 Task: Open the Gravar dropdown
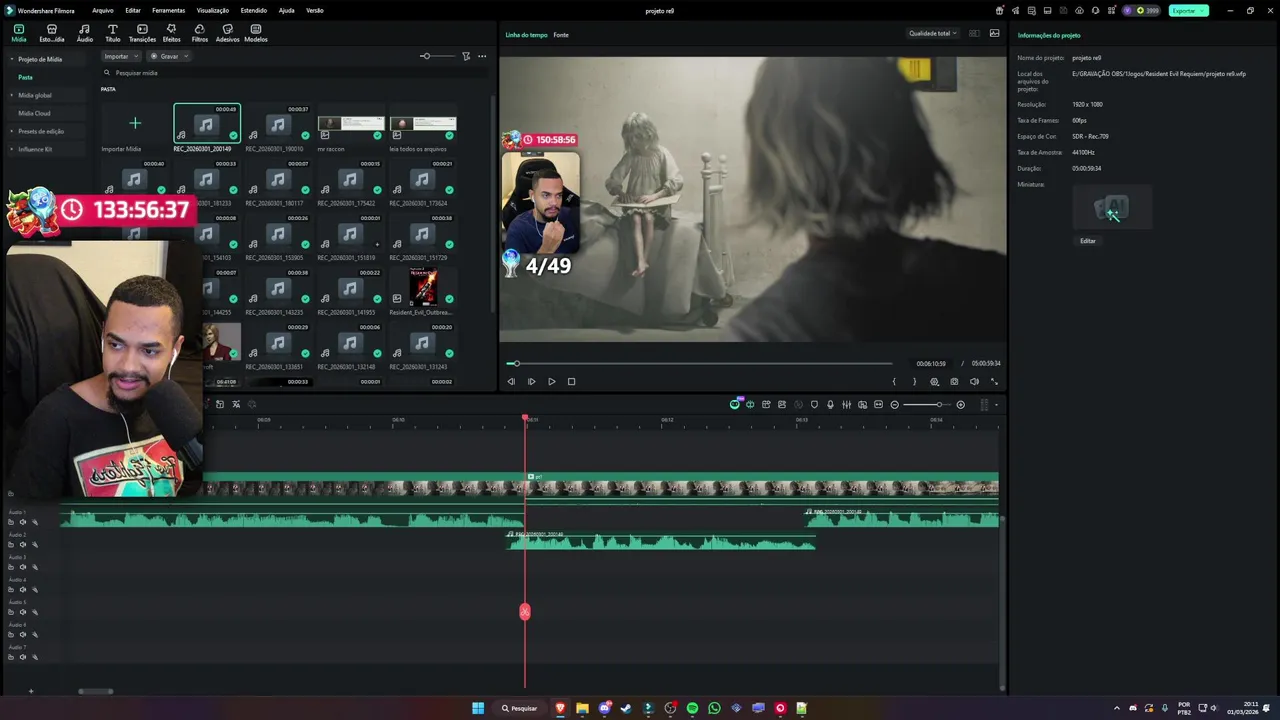[x=170, y=56]
